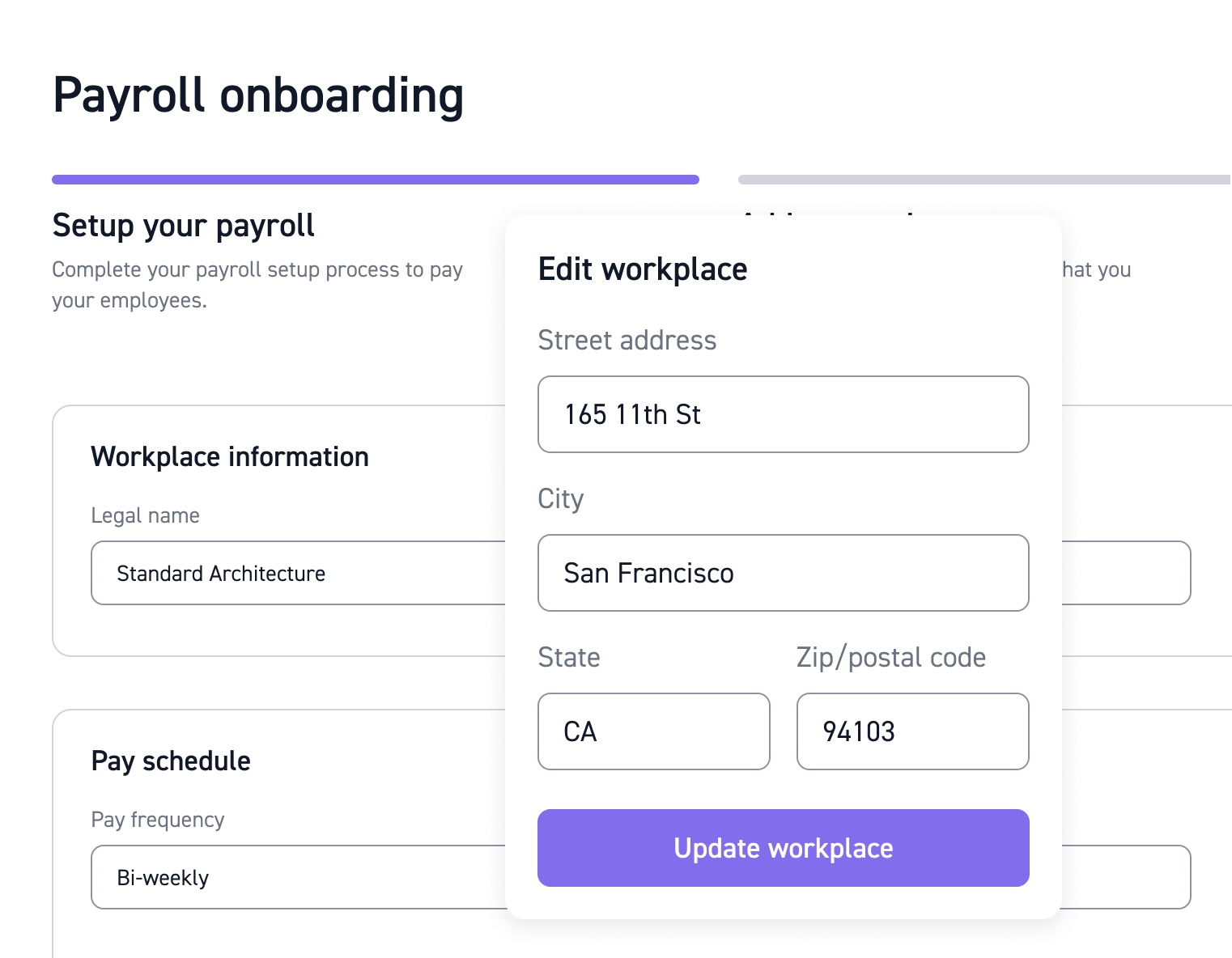Image resolution: width=1232 pixels, height=958 pixels.
Task: Click the State label above CA
Action: point(569,658)
